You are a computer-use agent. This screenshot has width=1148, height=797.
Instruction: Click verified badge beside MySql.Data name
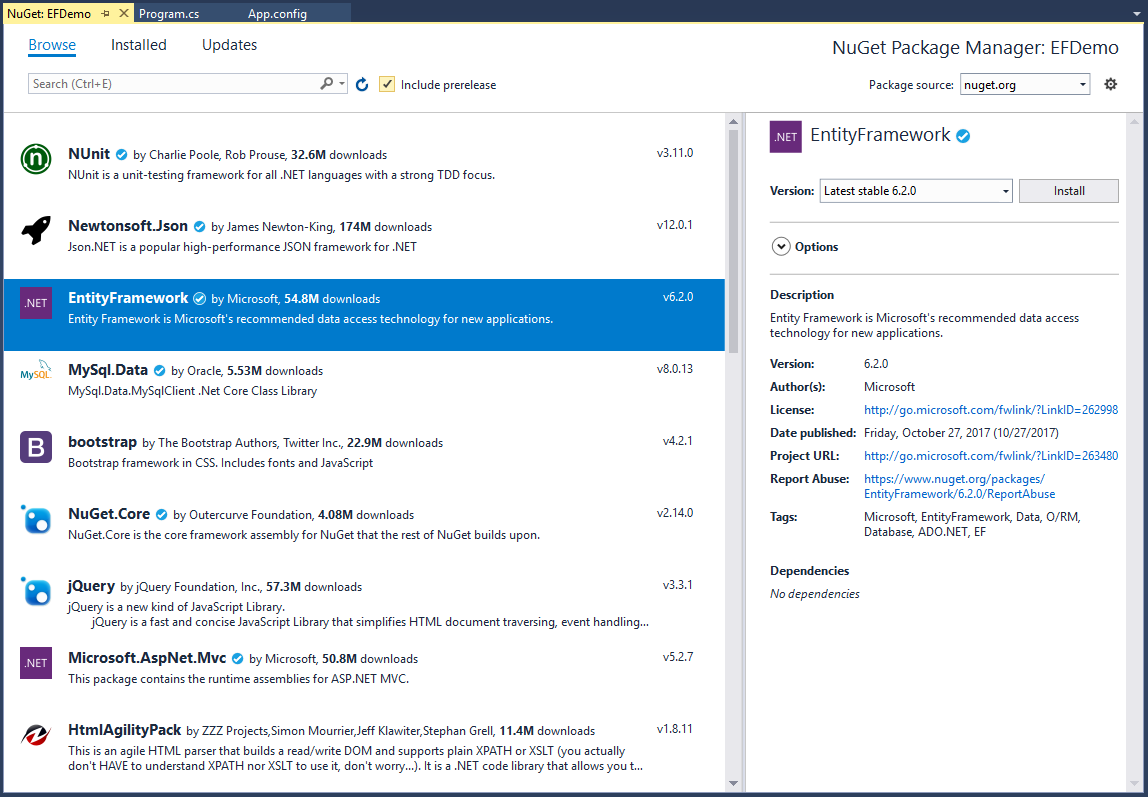(160, 371)
